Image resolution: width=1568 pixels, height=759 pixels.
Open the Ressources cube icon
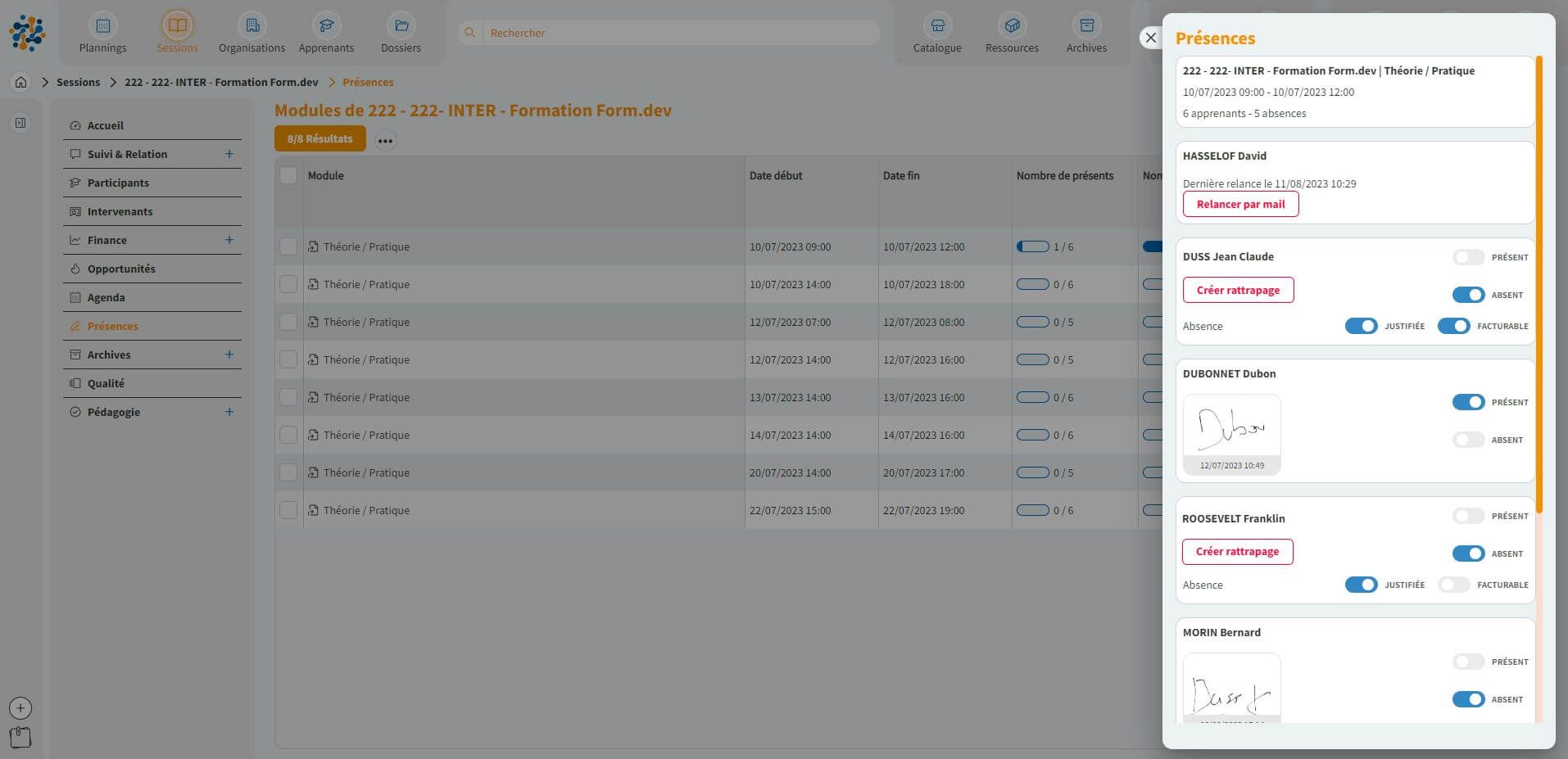[x=1012, y=26]
